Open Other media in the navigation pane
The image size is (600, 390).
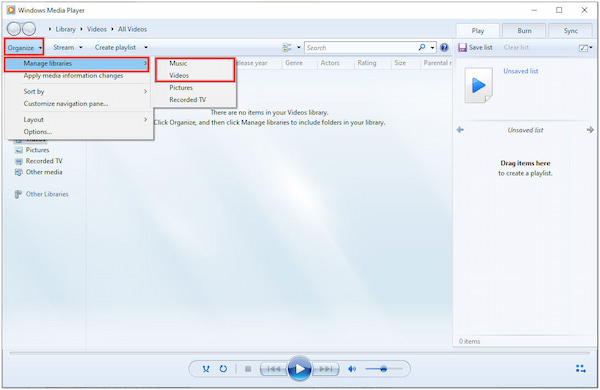44,172
